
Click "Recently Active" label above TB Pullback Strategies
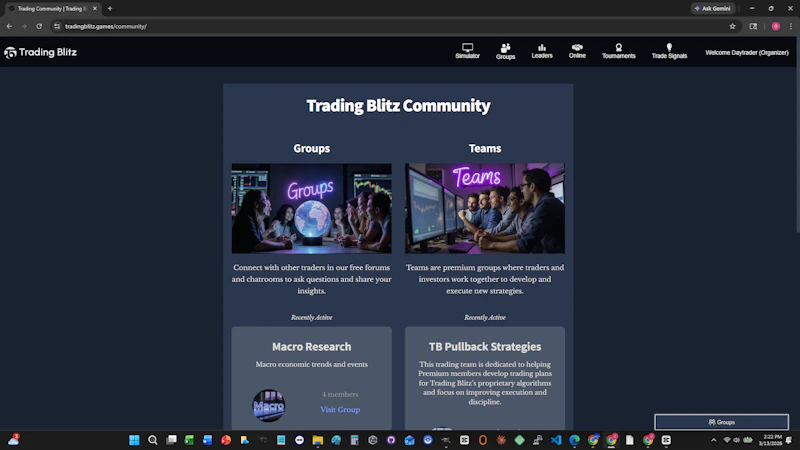485,317
